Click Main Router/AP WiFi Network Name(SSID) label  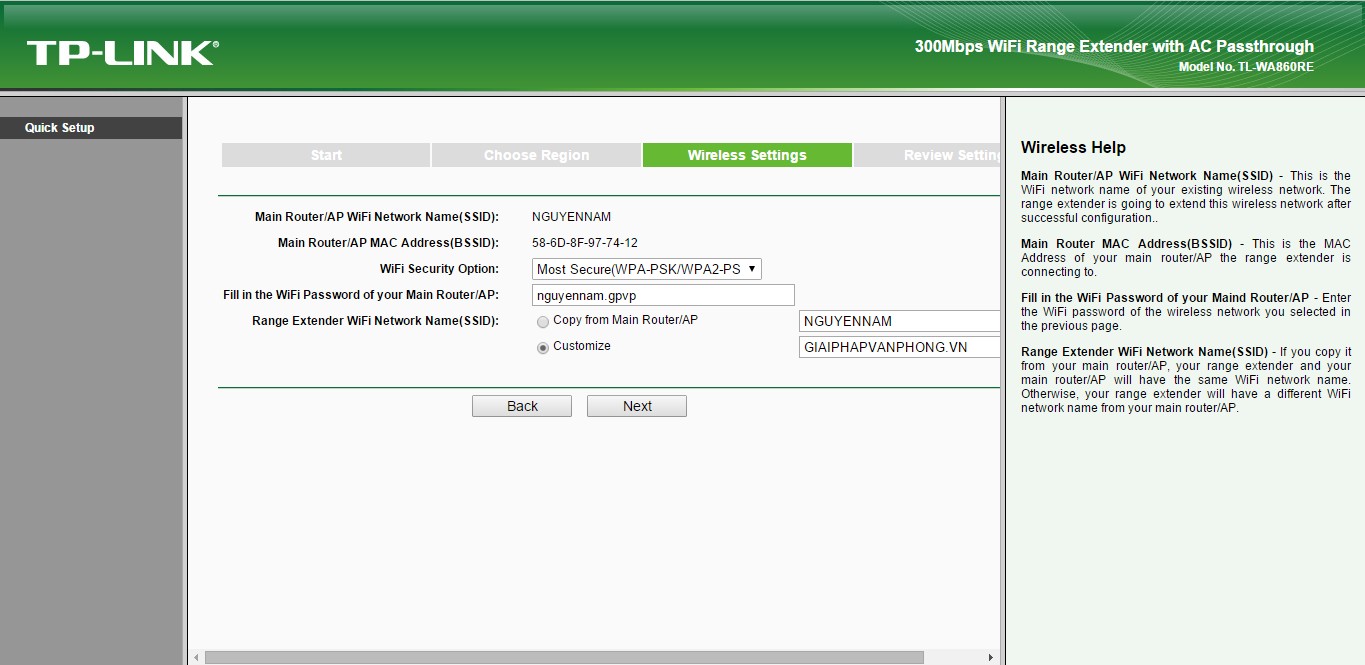377,217
